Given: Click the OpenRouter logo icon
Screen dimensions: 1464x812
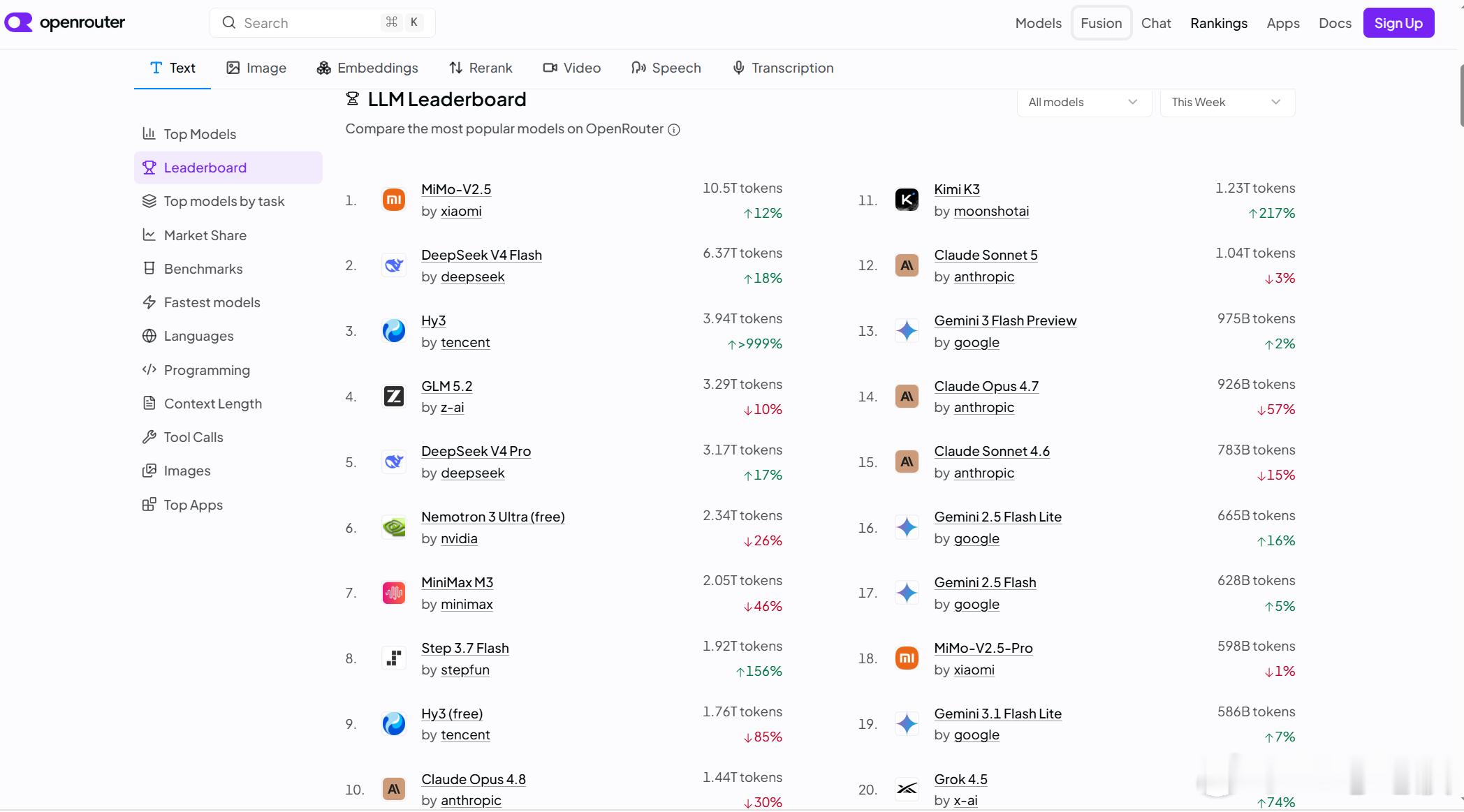Looking at the screenshot, I should pyautogui.click(x=19, y=22).
